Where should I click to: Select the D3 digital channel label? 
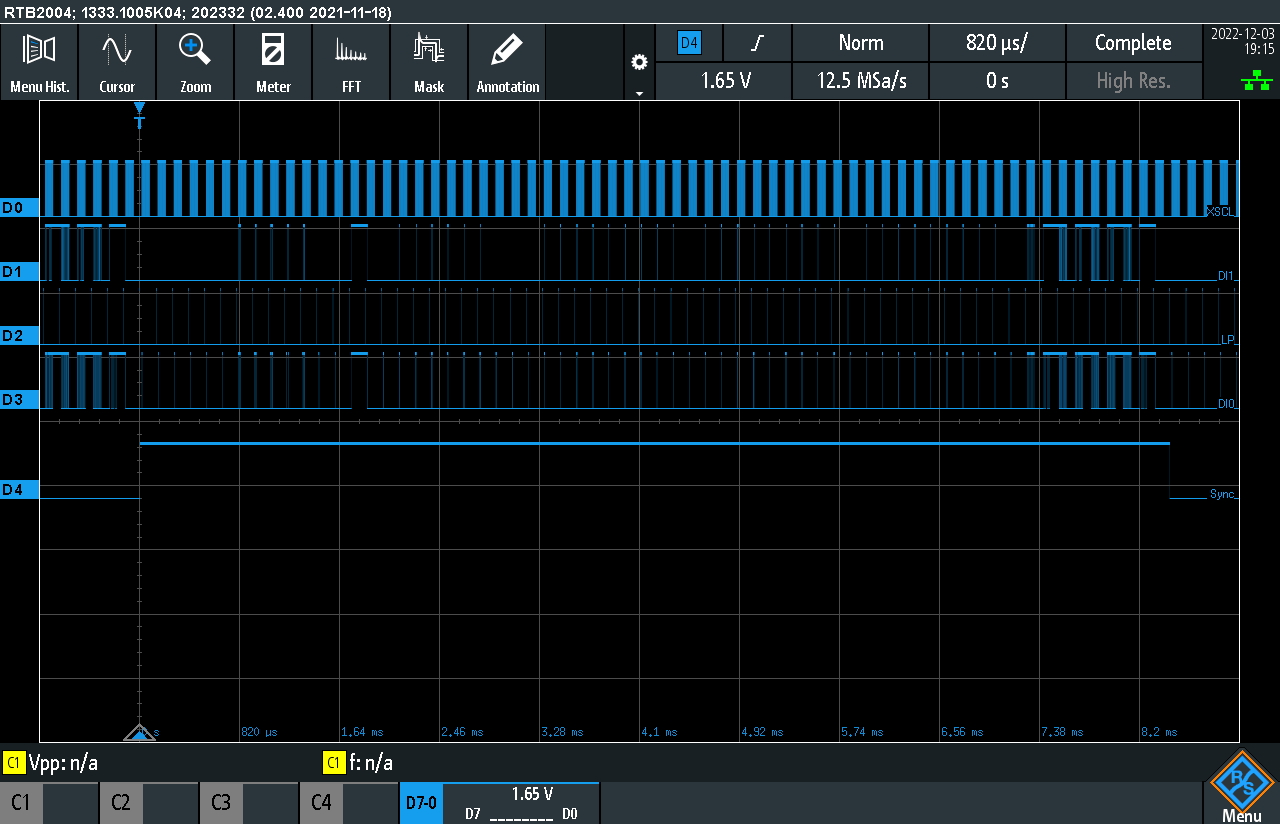[x=19, y=399]
